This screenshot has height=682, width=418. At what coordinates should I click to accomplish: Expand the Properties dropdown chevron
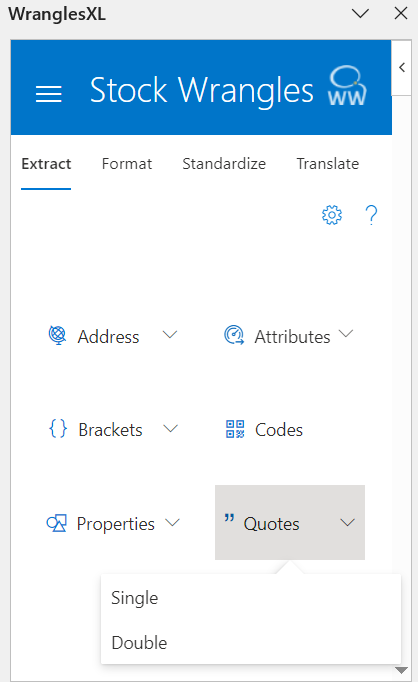point(173,522)
